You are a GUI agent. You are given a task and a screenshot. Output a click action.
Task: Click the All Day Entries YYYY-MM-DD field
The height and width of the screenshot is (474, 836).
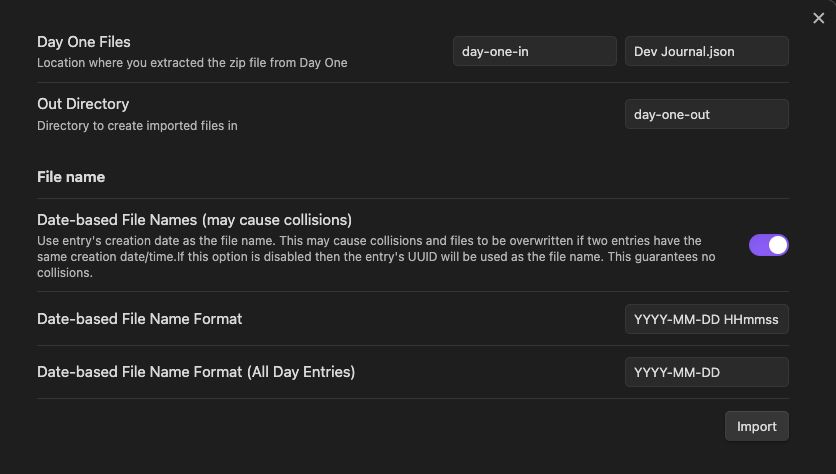tap(706, 372)
